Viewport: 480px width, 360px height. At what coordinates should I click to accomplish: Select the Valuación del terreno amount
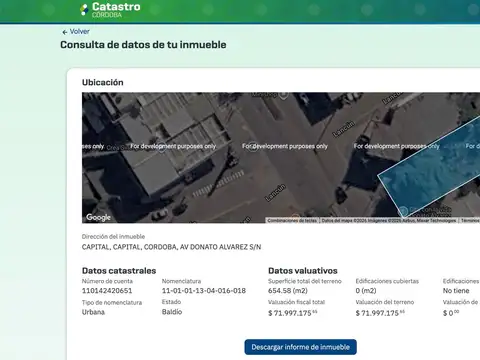click(x=380, y=313)
